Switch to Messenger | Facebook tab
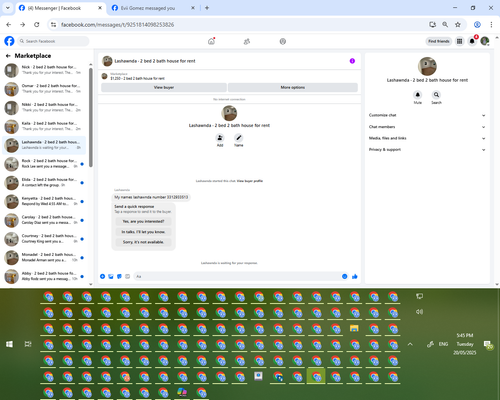Screen dimensions: 500x400 click(60, 8)
